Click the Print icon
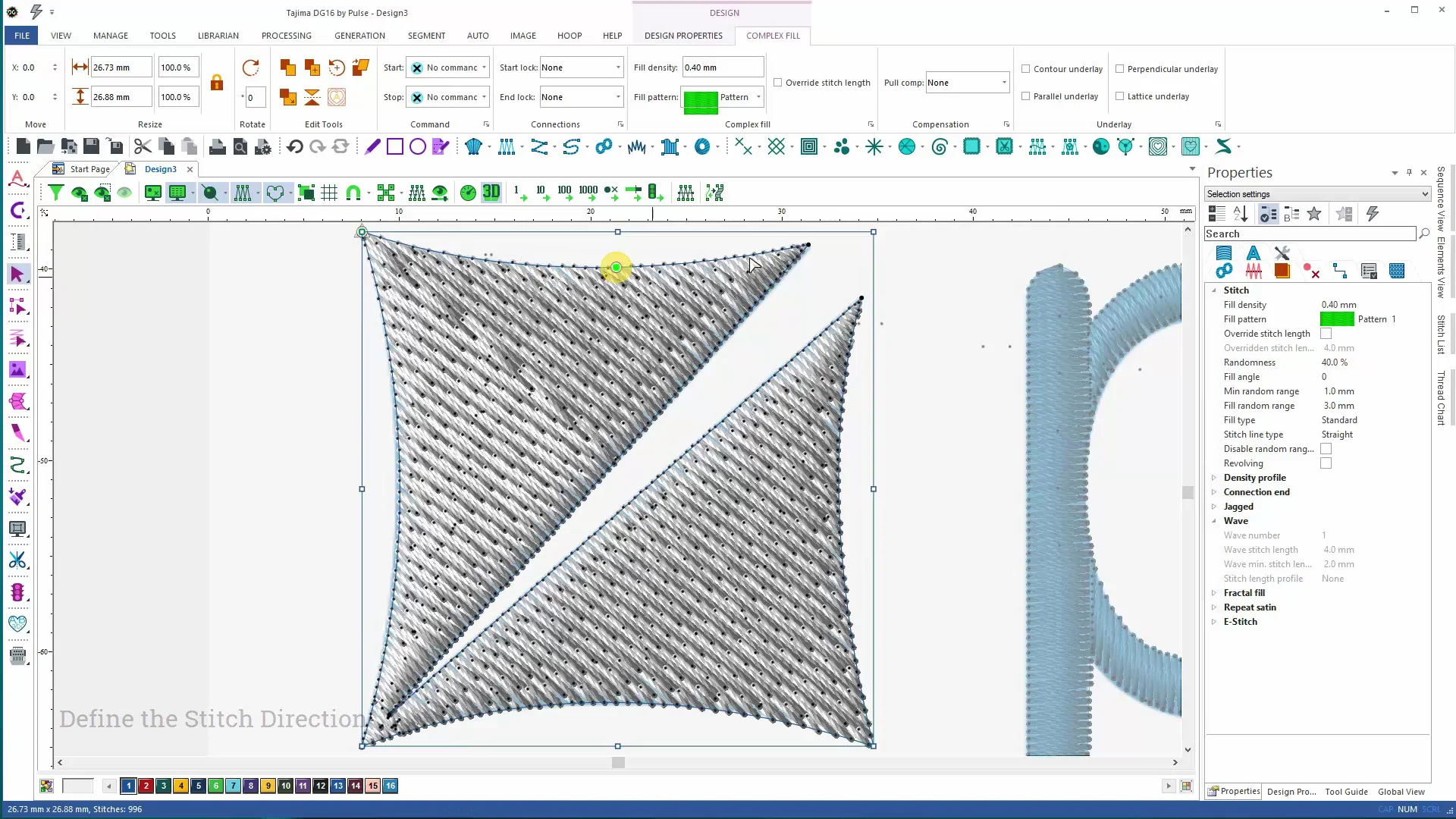Viewport: 1456px width, 819px height. click(217, 146)
